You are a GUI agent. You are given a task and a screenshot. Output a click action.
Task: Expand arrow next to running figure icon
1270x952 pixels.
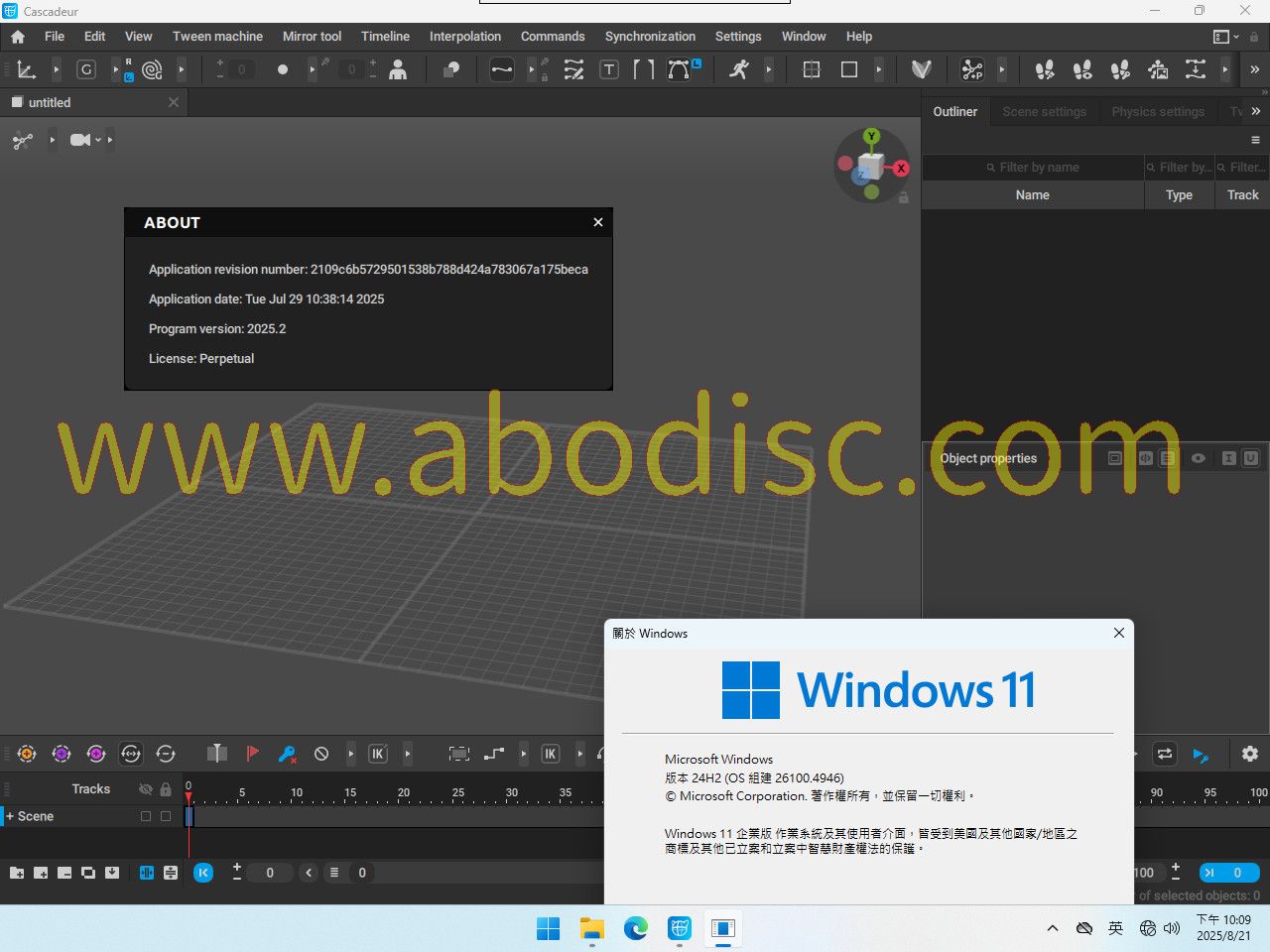768,69
